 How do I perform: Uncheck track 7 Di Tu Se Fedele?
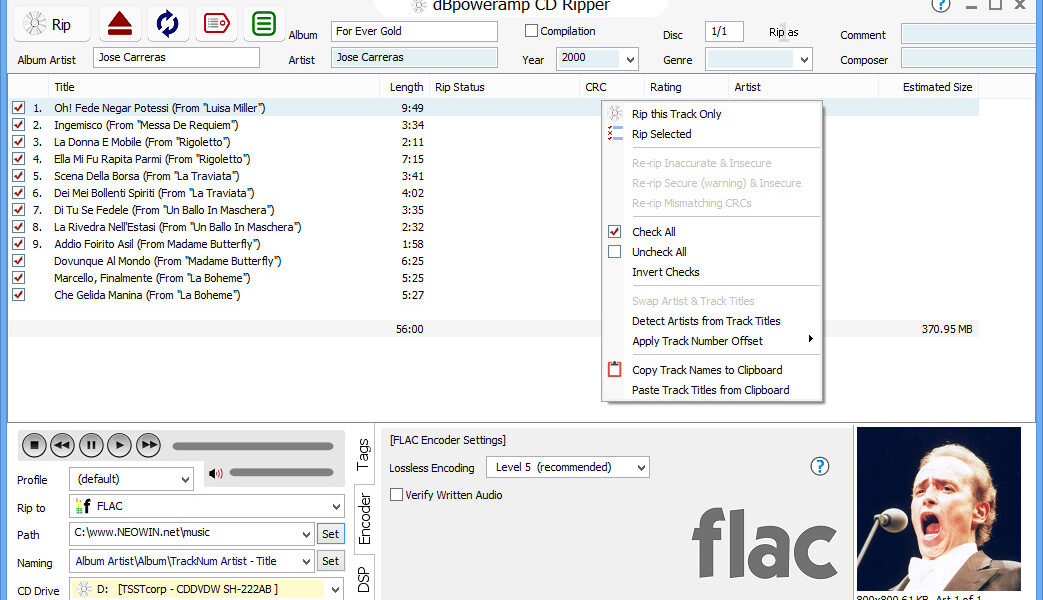click(19, 210)
